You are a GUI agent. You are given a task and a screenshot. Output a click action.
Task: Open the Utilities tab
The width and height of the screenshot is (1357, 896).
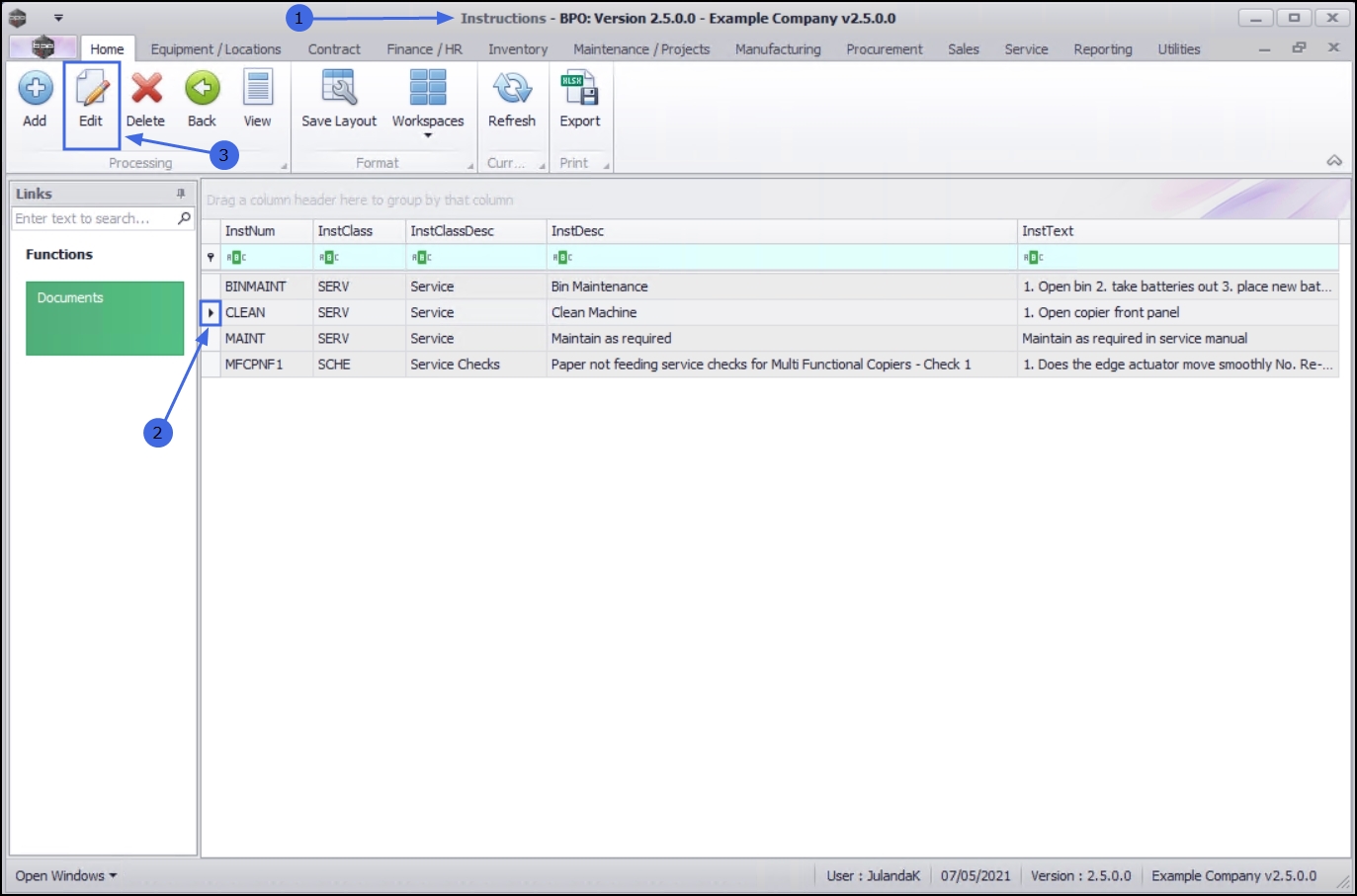[x=1179, y=49]
